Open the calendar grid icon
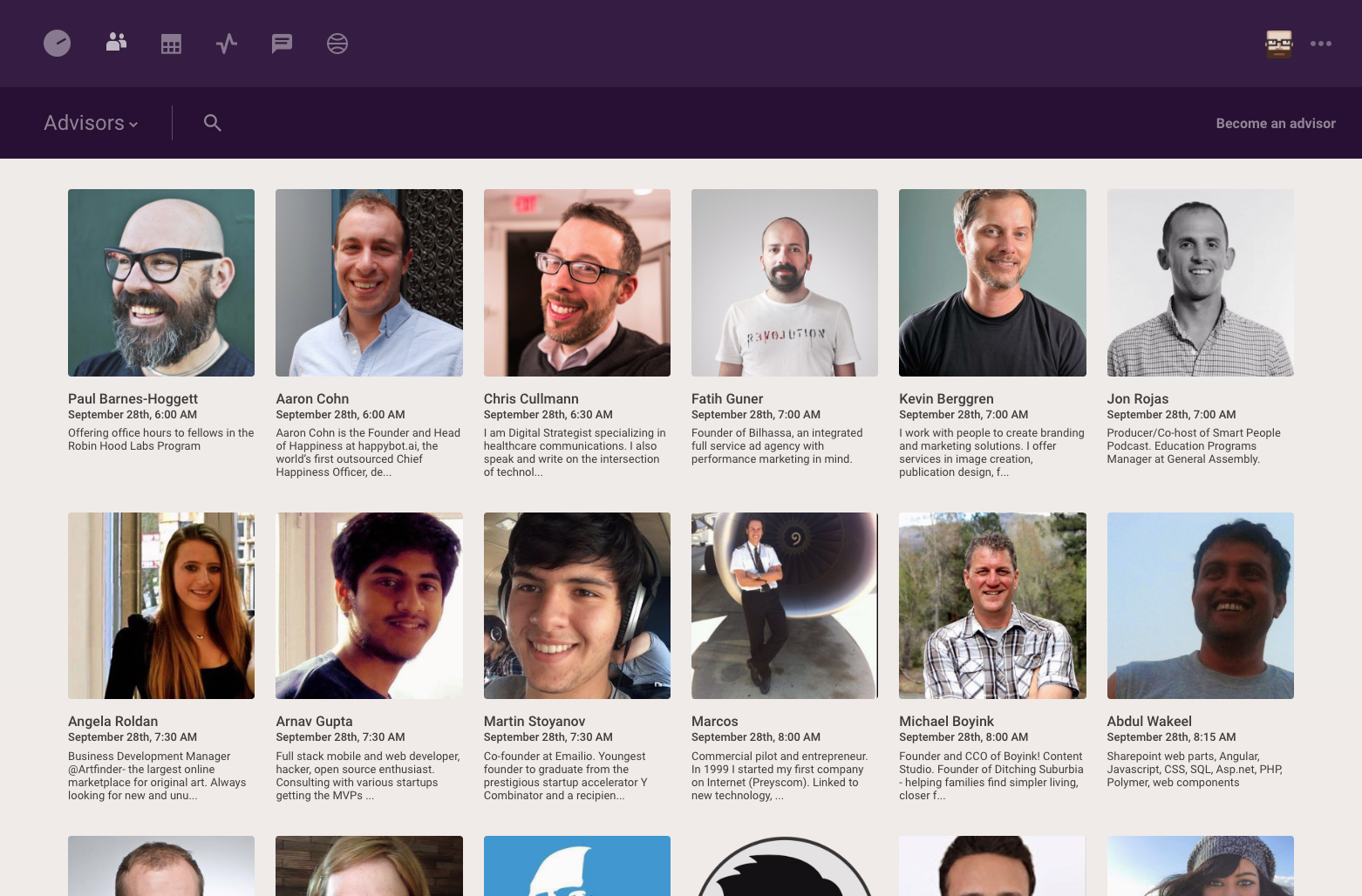1362x896 pixels. coord(171,44)
